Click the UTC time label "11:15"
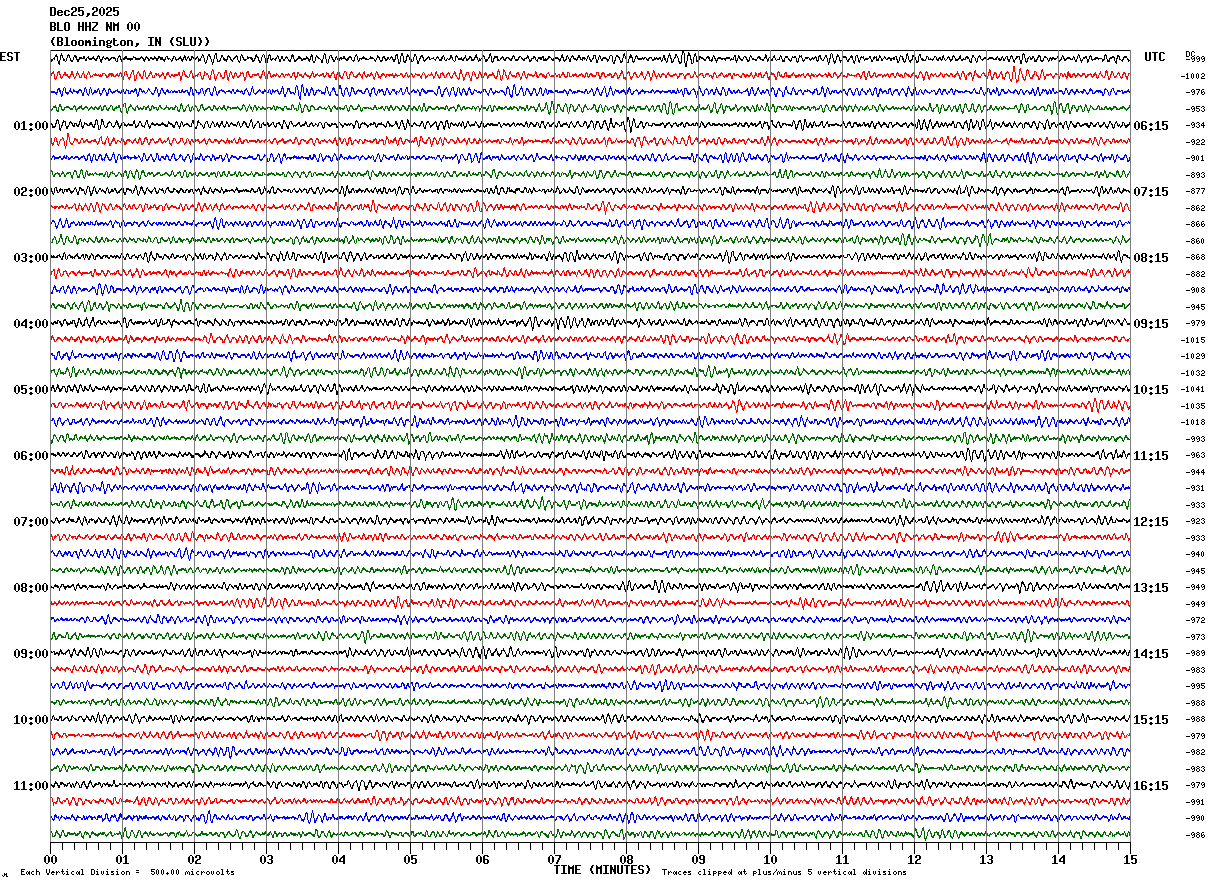Image resolution: width=1210 pixels, height=886 pixels. 1151,456
